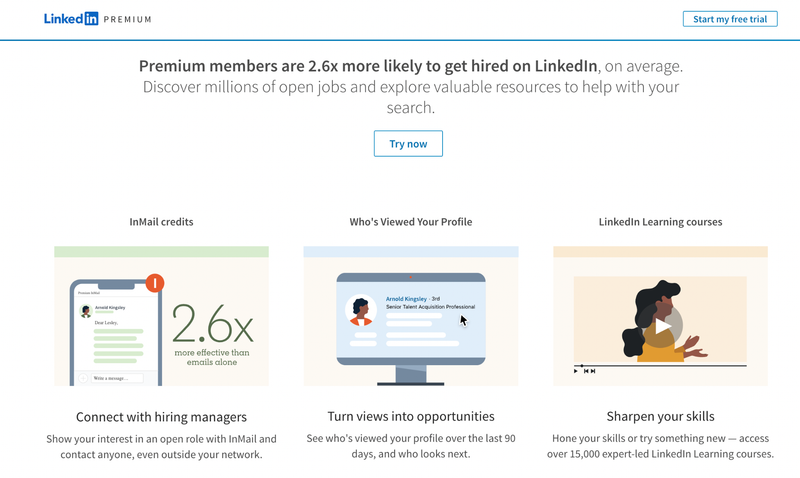Click the orange notification alert badge
This screenshot has width=800, height=478.
[154, 283]
